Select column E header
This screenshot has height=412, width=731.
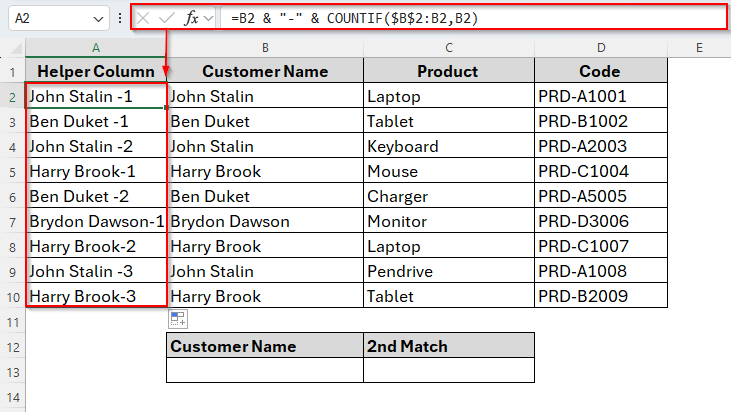(698, 47)
